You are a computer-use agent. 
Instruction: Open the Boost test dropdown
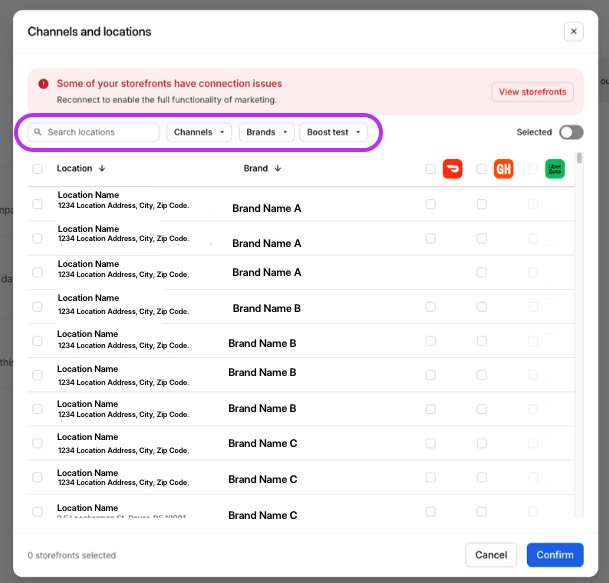(x=333, y=132)
